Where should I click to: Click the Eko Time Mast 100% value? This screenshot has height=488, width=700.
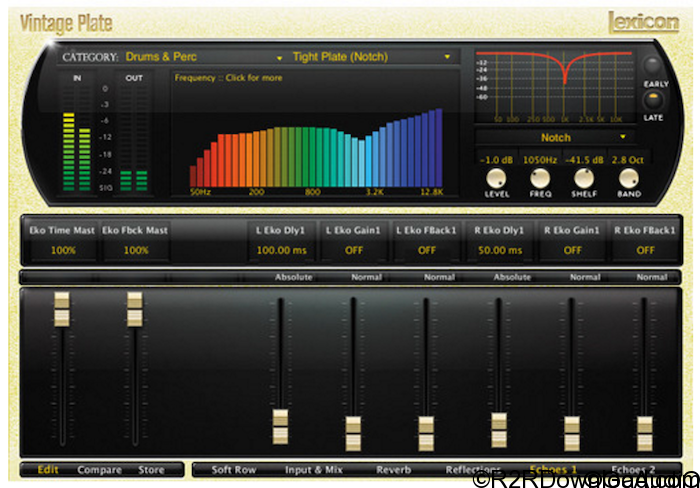coord(63,250)
